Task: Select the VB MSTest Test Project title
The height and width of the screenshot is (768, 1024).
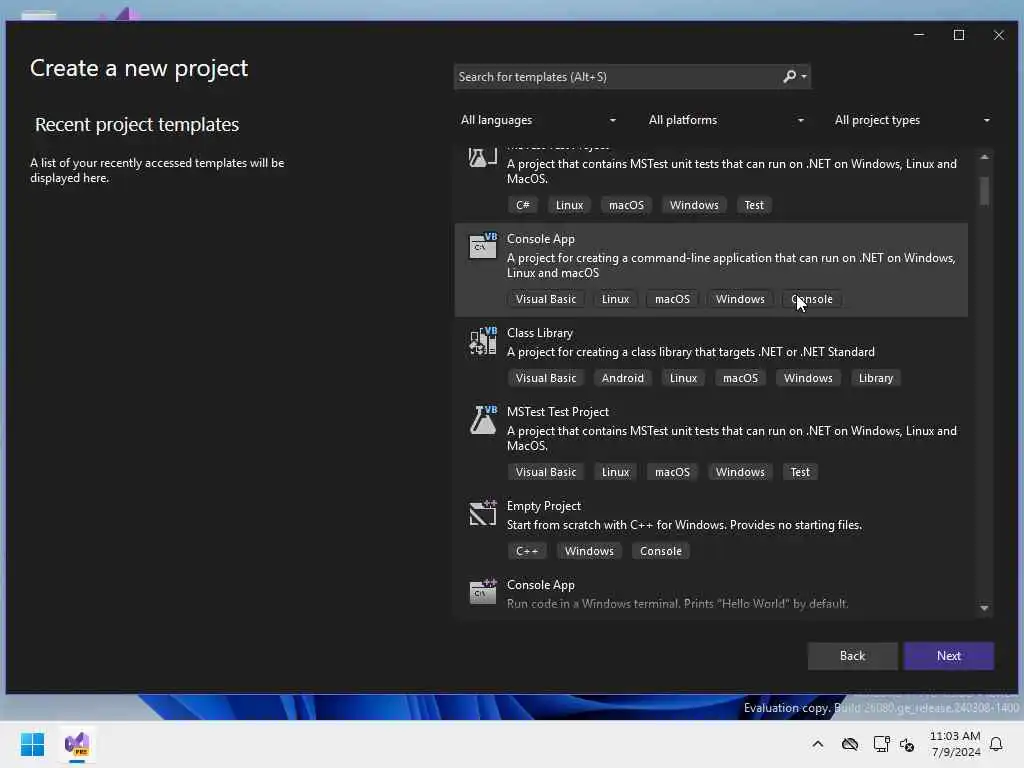Action: [558, 412]
